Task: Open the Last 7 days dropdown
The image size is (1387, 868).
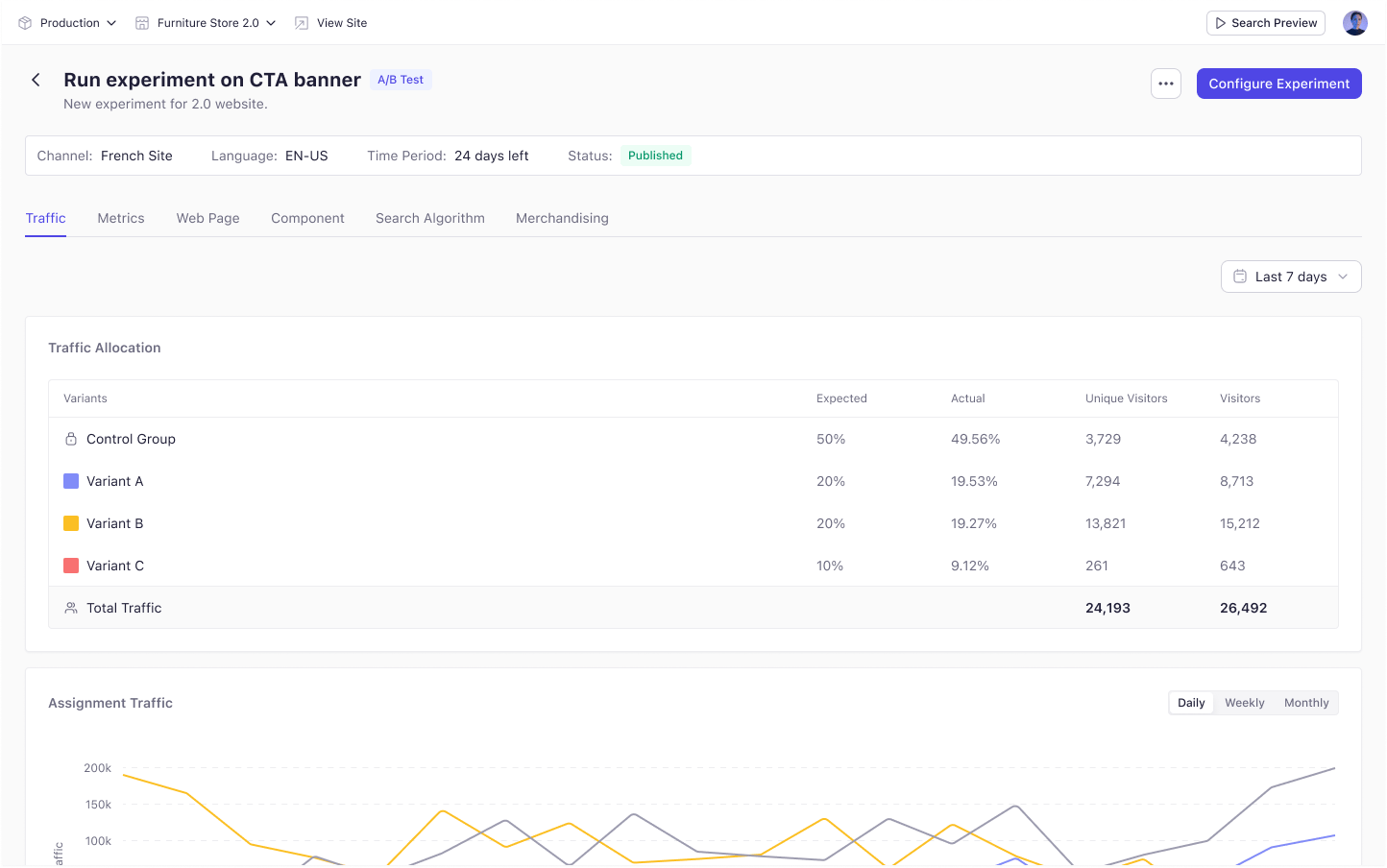Action: (x=1291, y=277)
